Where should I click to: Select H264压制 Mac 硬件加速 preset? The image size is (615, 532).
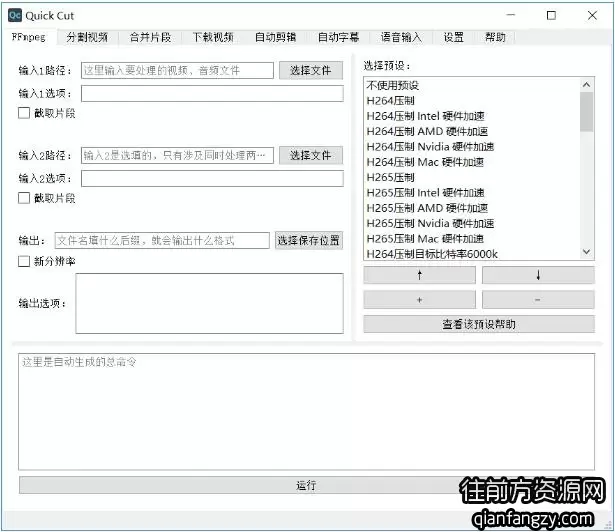pyautogui.click(x=472, y=162)
